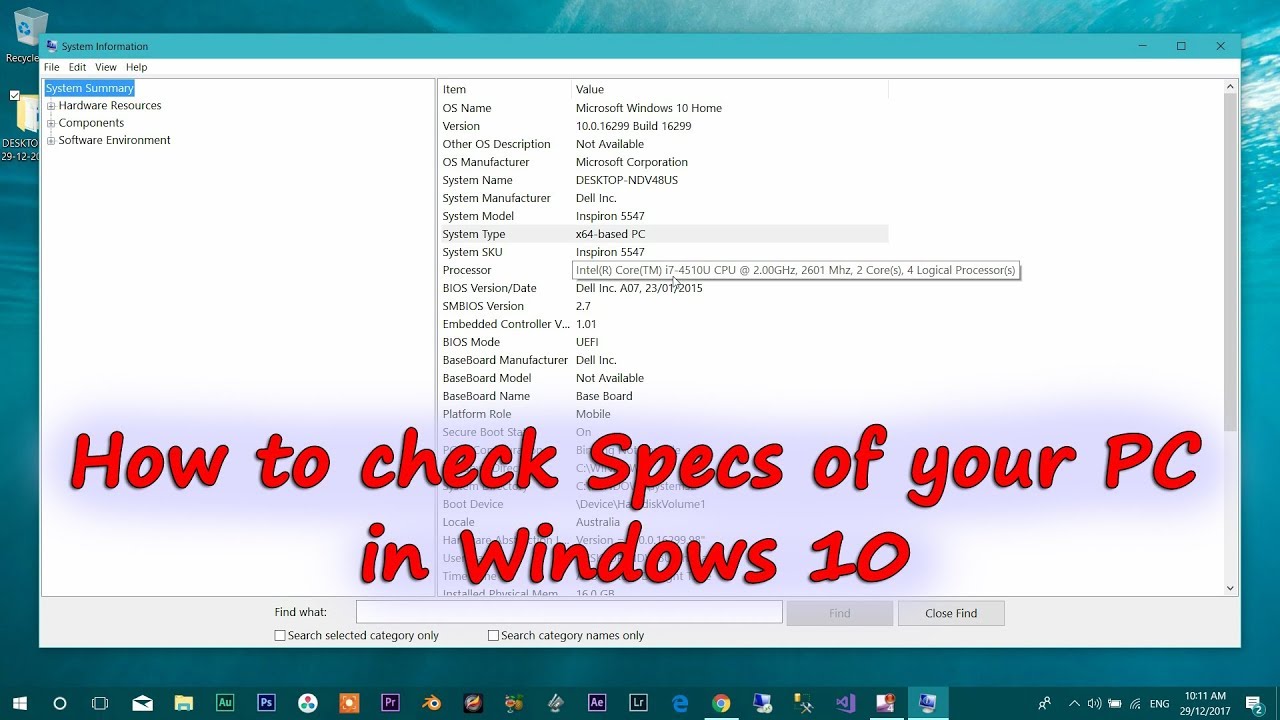The width and height of the screenshot is (1280, 720).
Task: Click the Find button
Action: coord(840,613)
